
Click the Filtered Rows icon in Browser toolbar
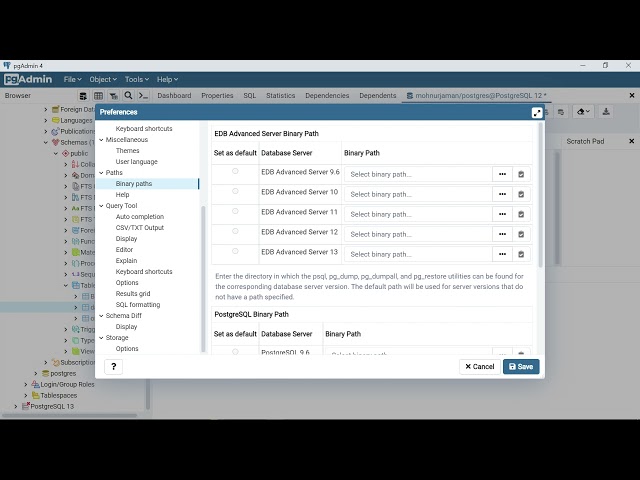point(113,96)
